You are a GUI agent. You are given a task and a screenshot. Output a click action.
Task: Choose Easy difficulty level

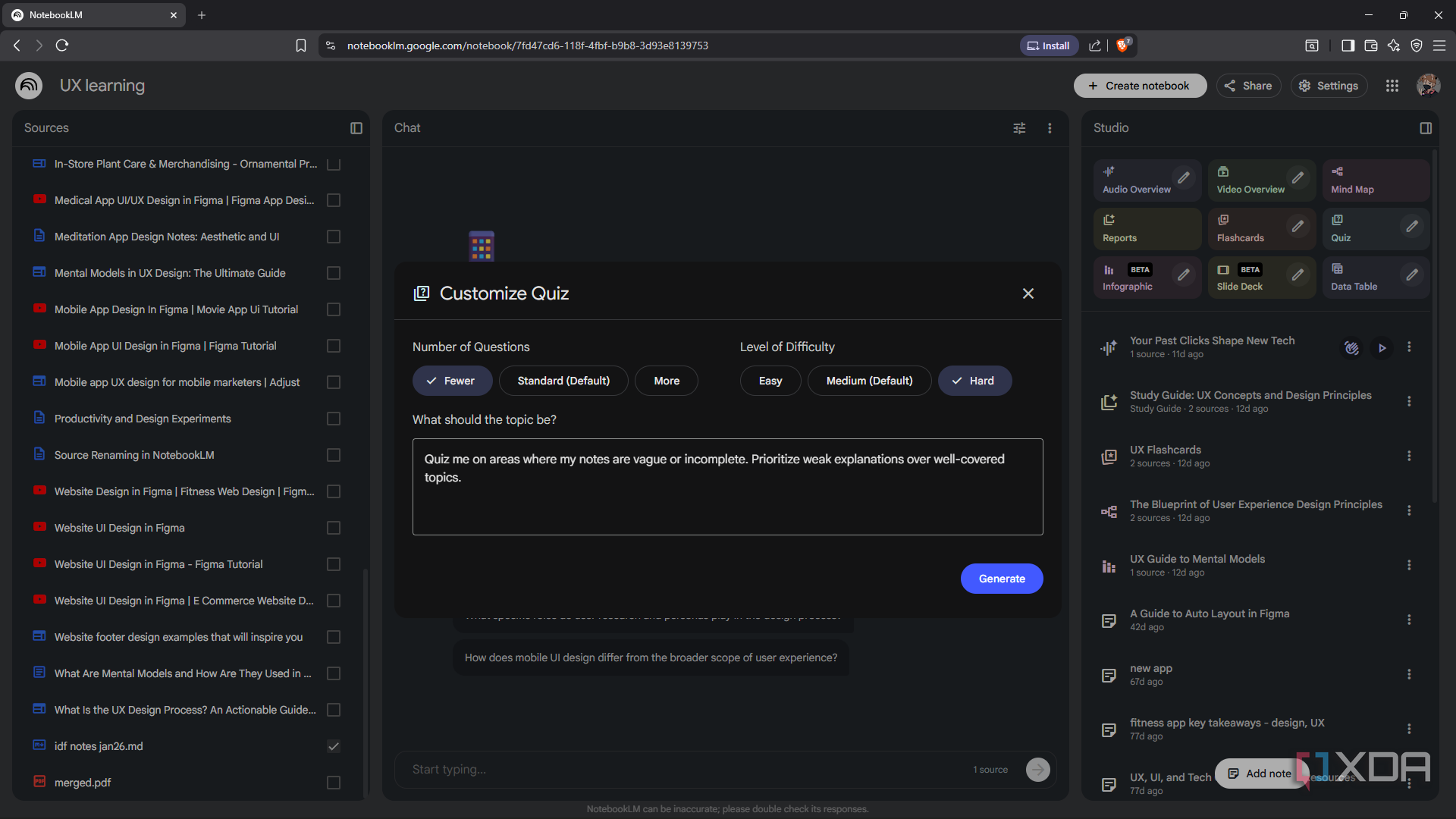pos(770,381)
